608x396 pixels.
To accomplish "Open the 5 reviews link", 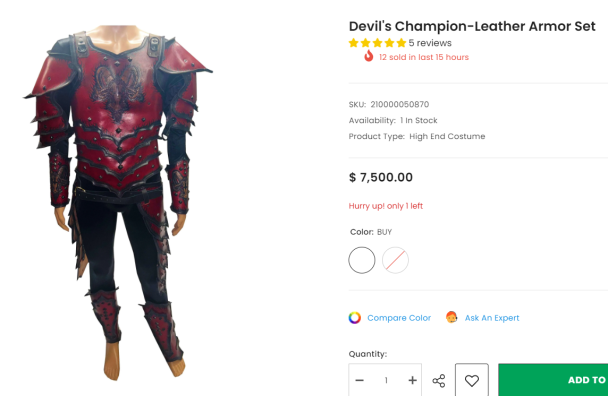I will coord(430,43).
